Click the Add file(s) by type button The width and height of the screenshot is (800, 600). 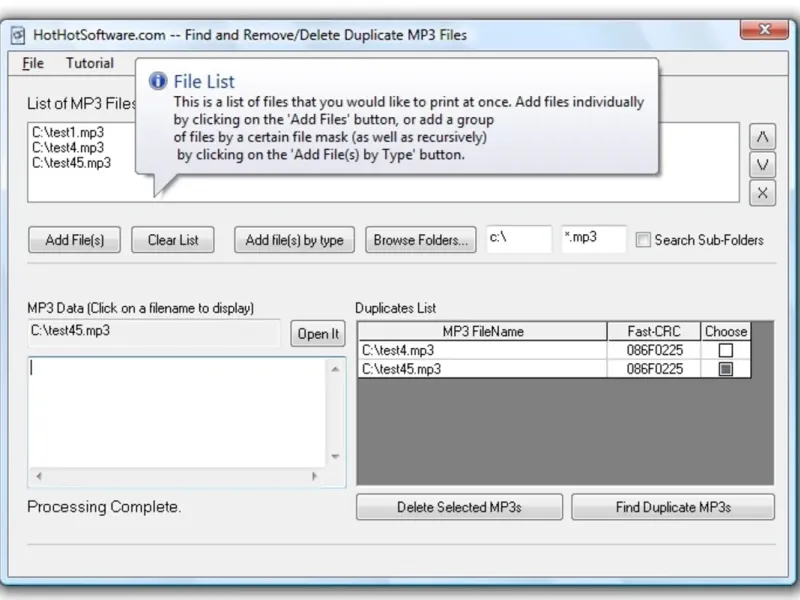point(294,240)
